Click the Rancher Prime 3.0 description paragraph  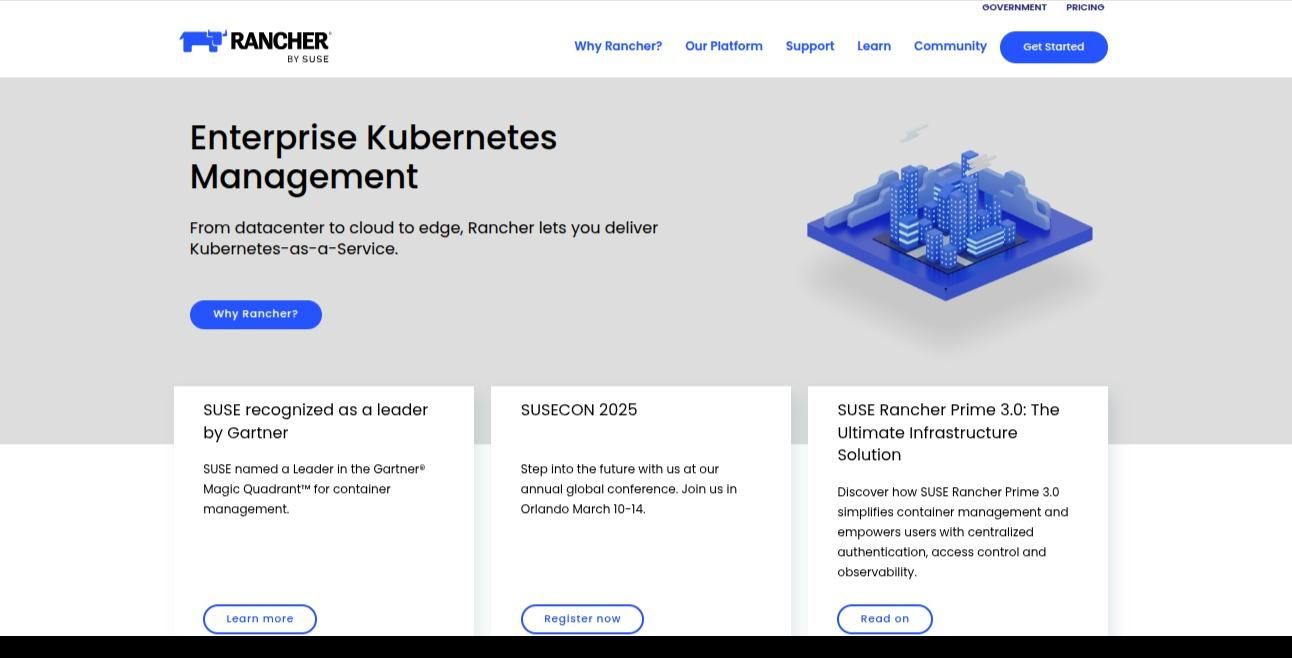tap(953, 532)
